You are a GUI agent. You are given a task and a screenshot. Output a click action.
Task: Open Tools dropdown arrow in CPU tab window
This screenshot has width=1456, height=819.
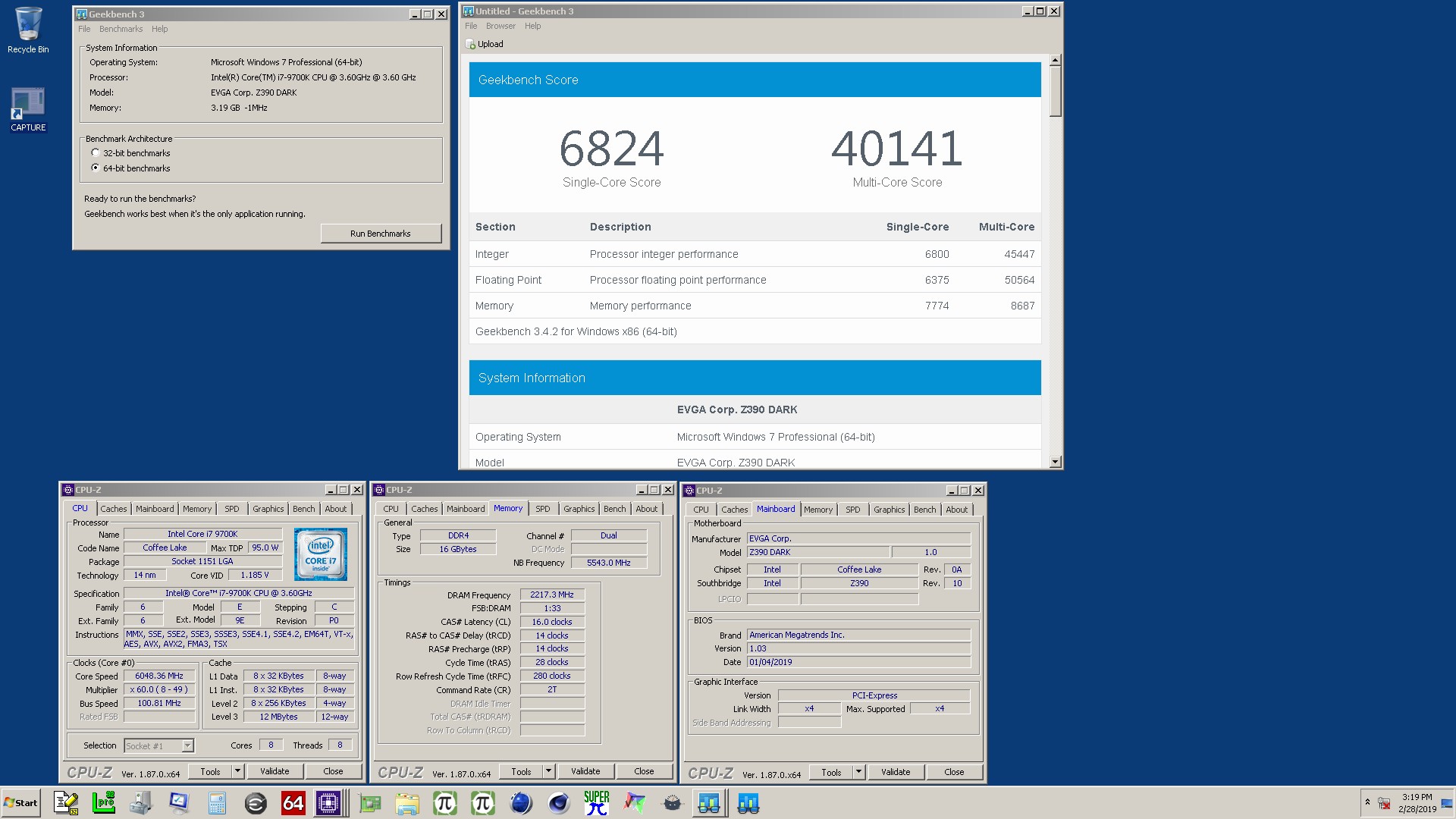click(x=237, y=771)
